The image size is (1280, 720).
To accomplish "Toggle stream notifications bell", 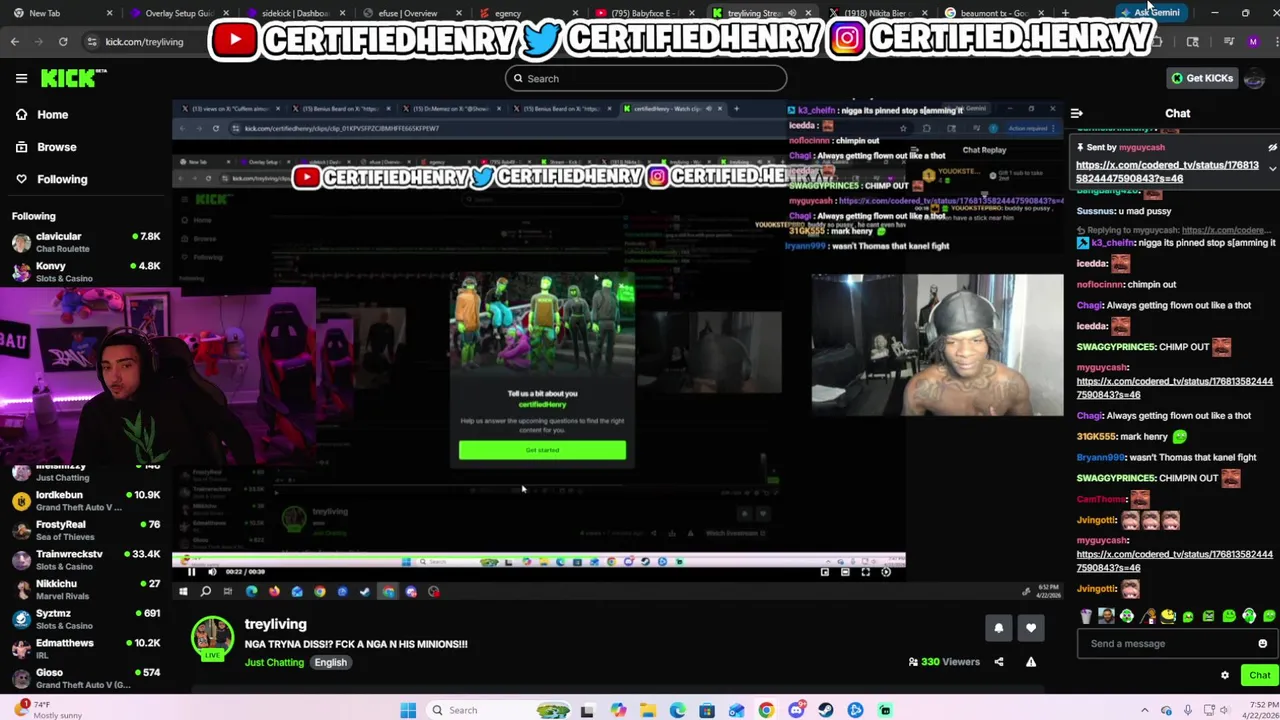I will [998, 628].
